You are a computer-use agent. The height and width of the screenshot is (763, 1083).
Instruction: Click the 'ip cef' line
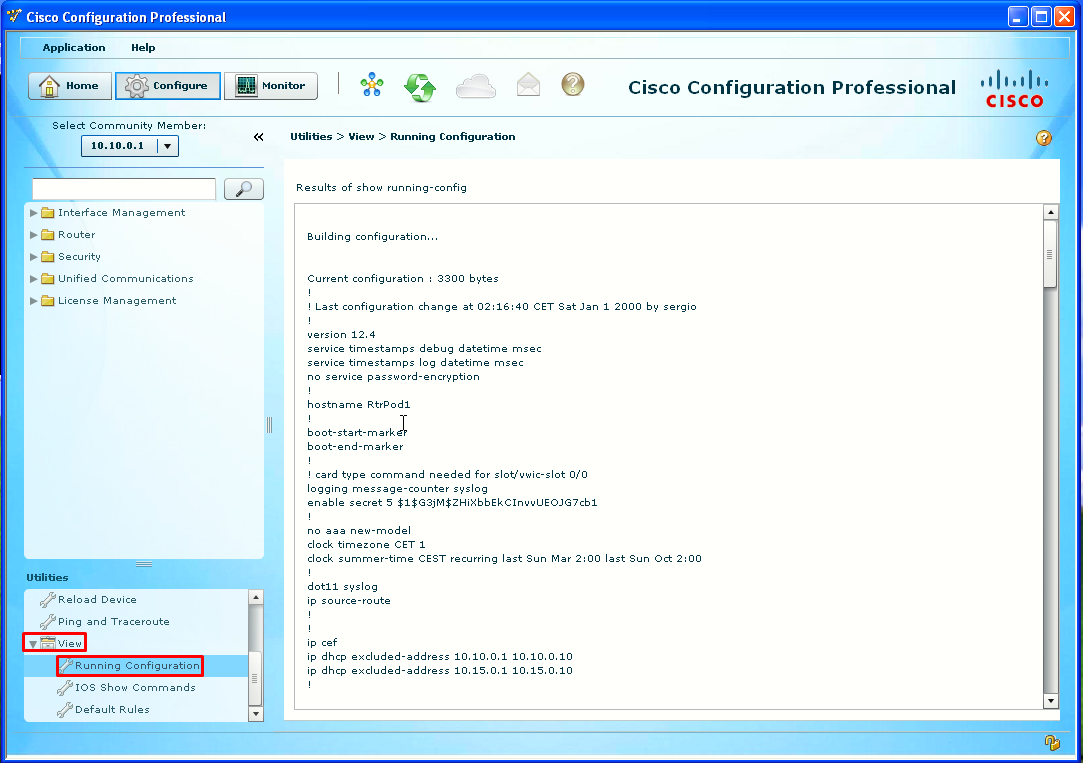point(323,643)
